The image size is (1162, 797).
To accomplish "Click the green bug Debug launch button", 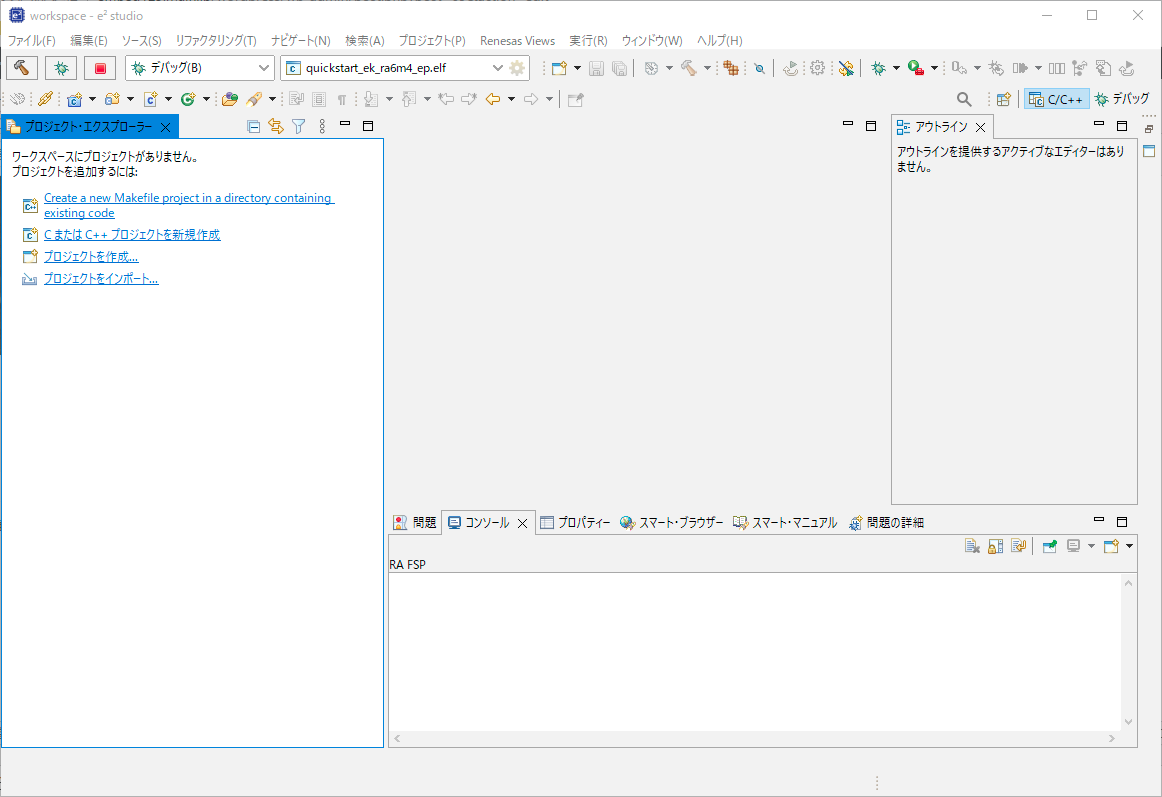I will (61, 68).
